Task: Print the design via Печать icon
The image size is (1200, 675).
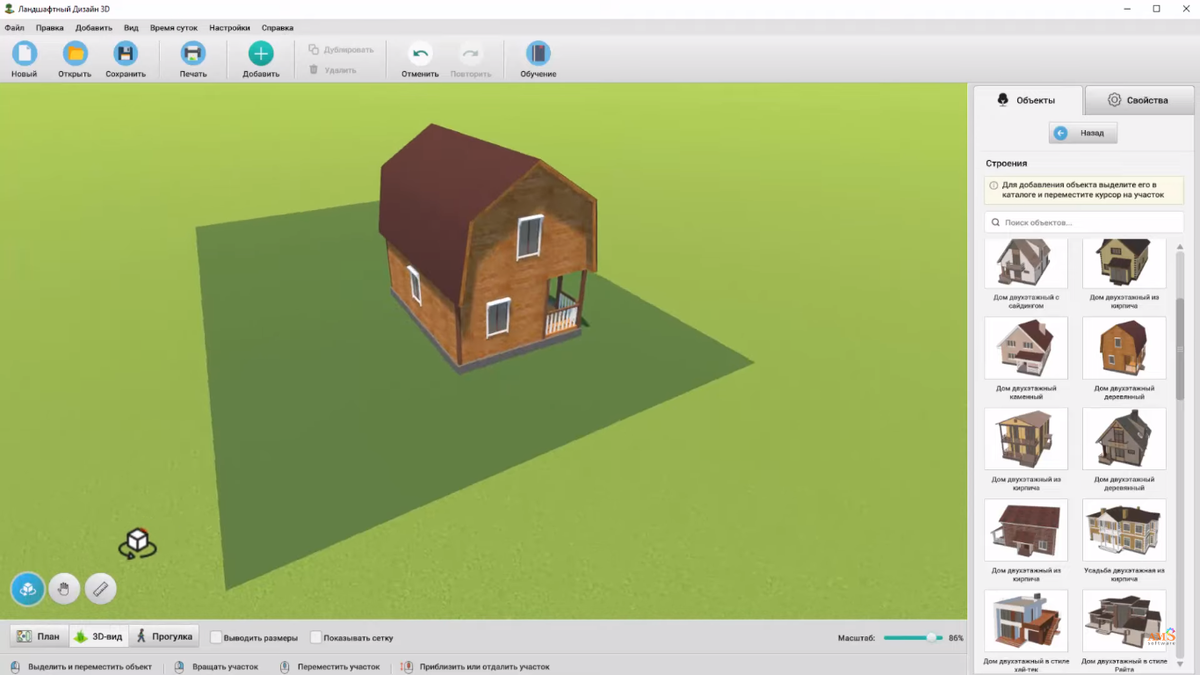Action: pyautogui.click(x=193, y=54)
